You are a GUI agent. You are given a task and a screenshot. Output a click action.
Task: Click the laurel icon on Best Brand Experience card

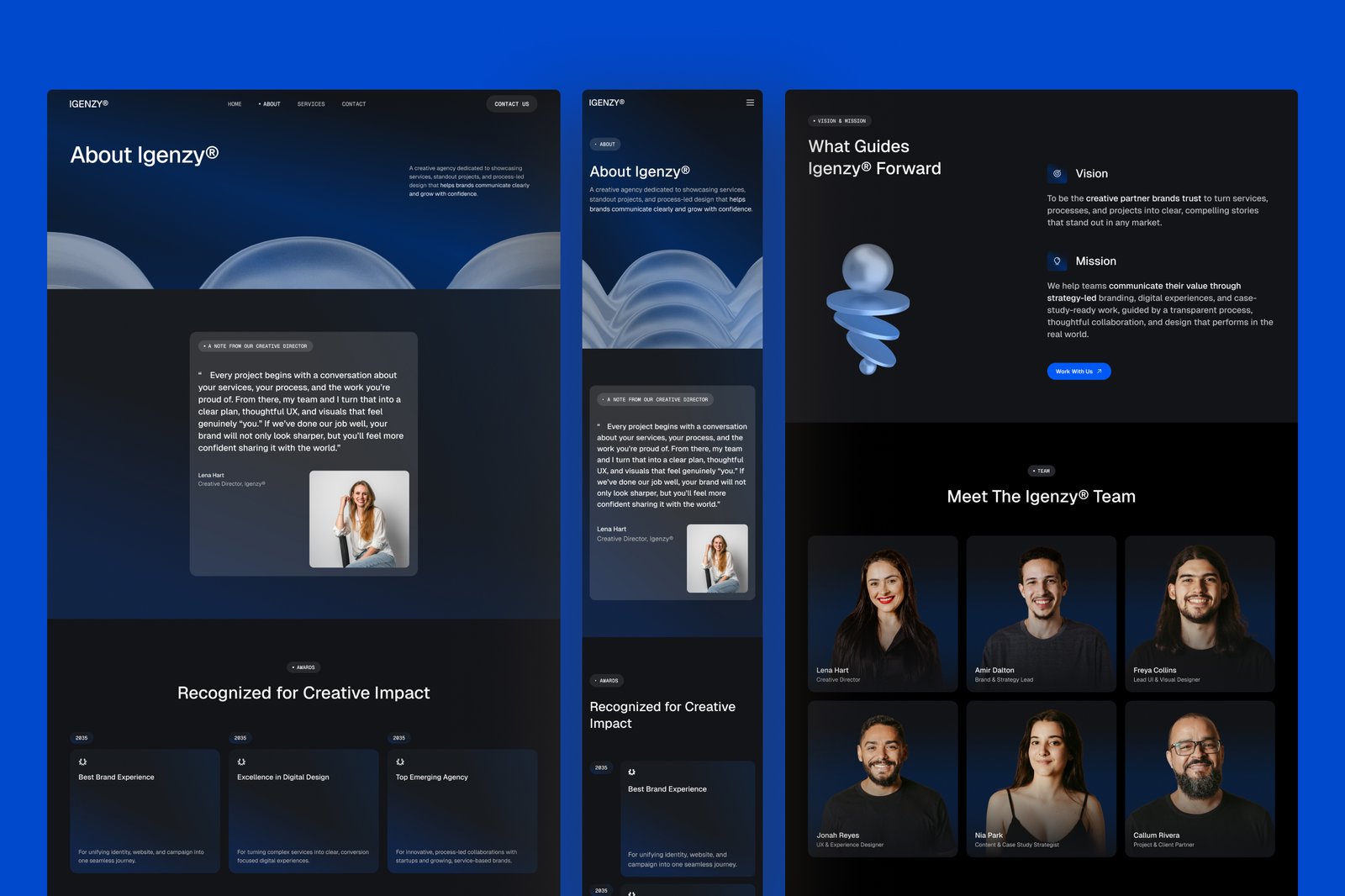pos(82,761)
